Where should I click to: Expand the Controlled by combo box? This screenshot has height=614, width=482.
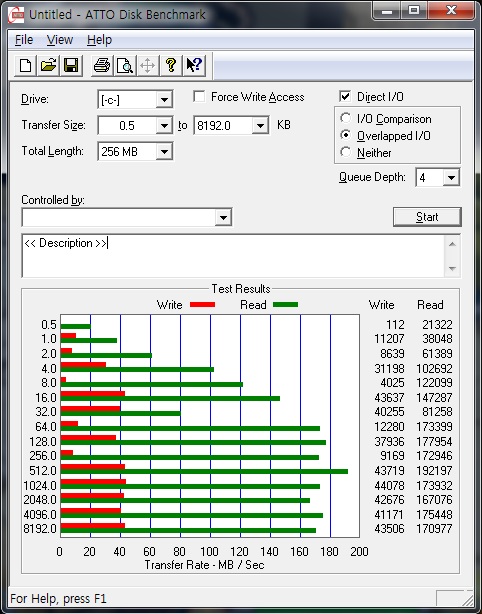tap(223, 218)
